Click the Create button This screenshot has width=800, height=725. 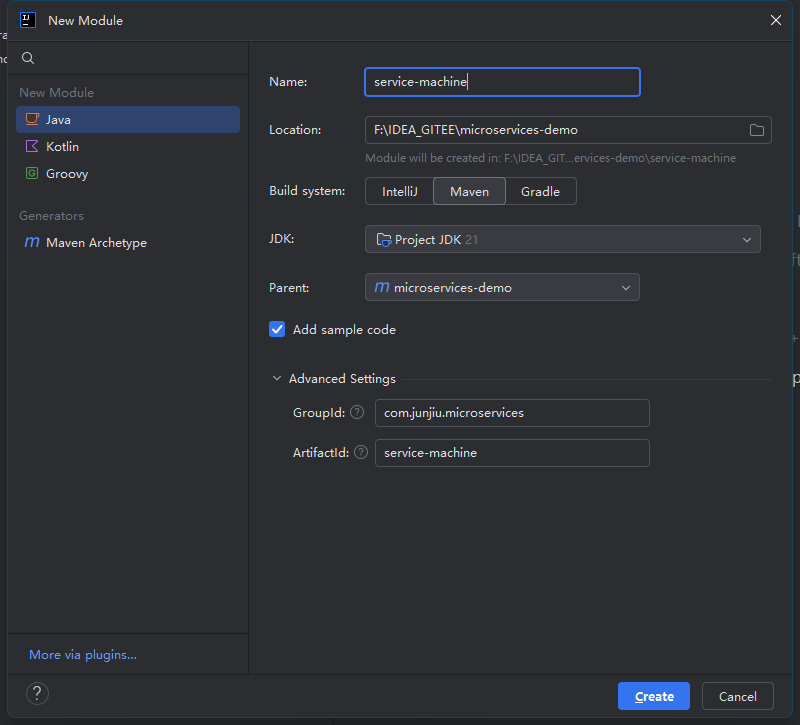coord(654,696)
